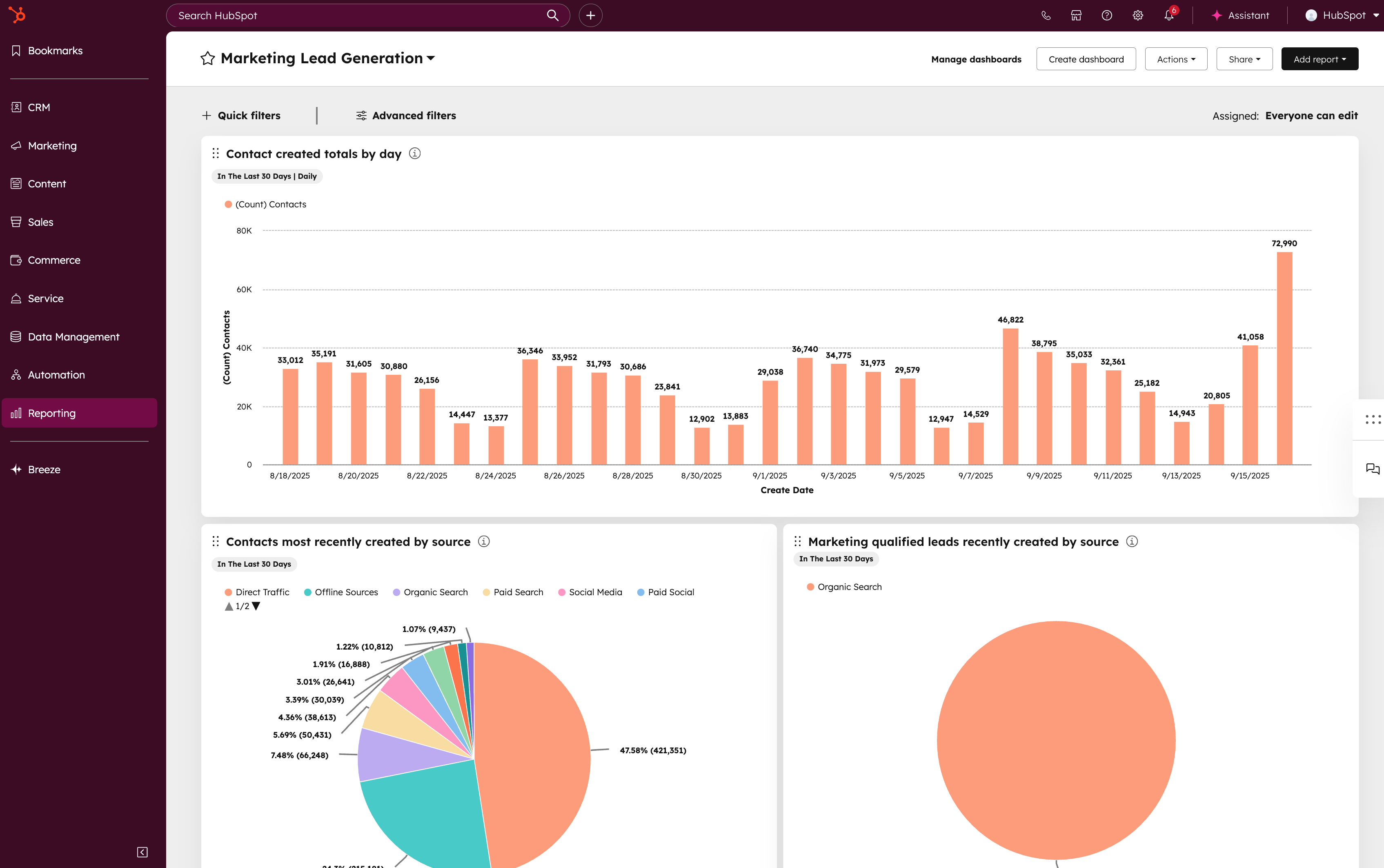Viewport: 1384px width, 868px height.
Task: Click the help question mark icon
Action: point(1107,15)
